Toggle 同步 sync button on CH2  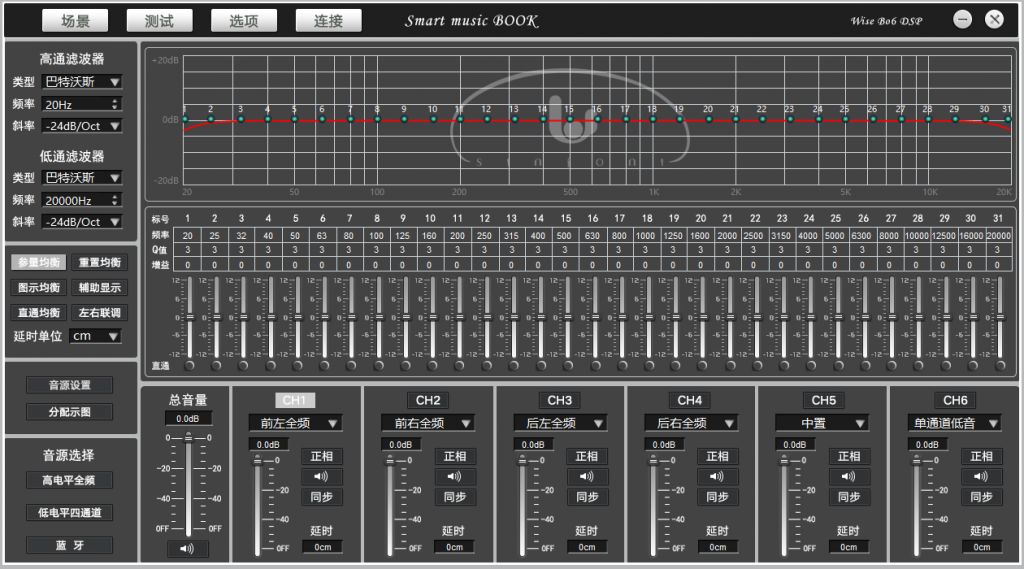tap(455, 496)
